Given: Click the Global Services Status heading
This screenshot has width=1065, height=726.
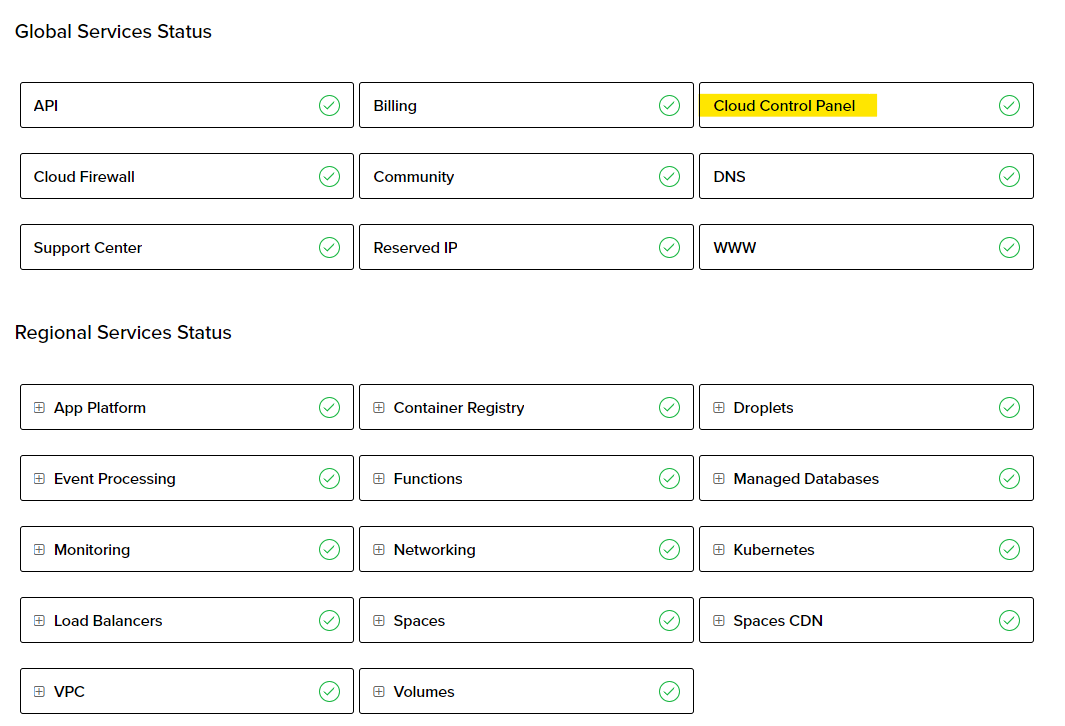Looking at the screenshot, I should [113, 31].
